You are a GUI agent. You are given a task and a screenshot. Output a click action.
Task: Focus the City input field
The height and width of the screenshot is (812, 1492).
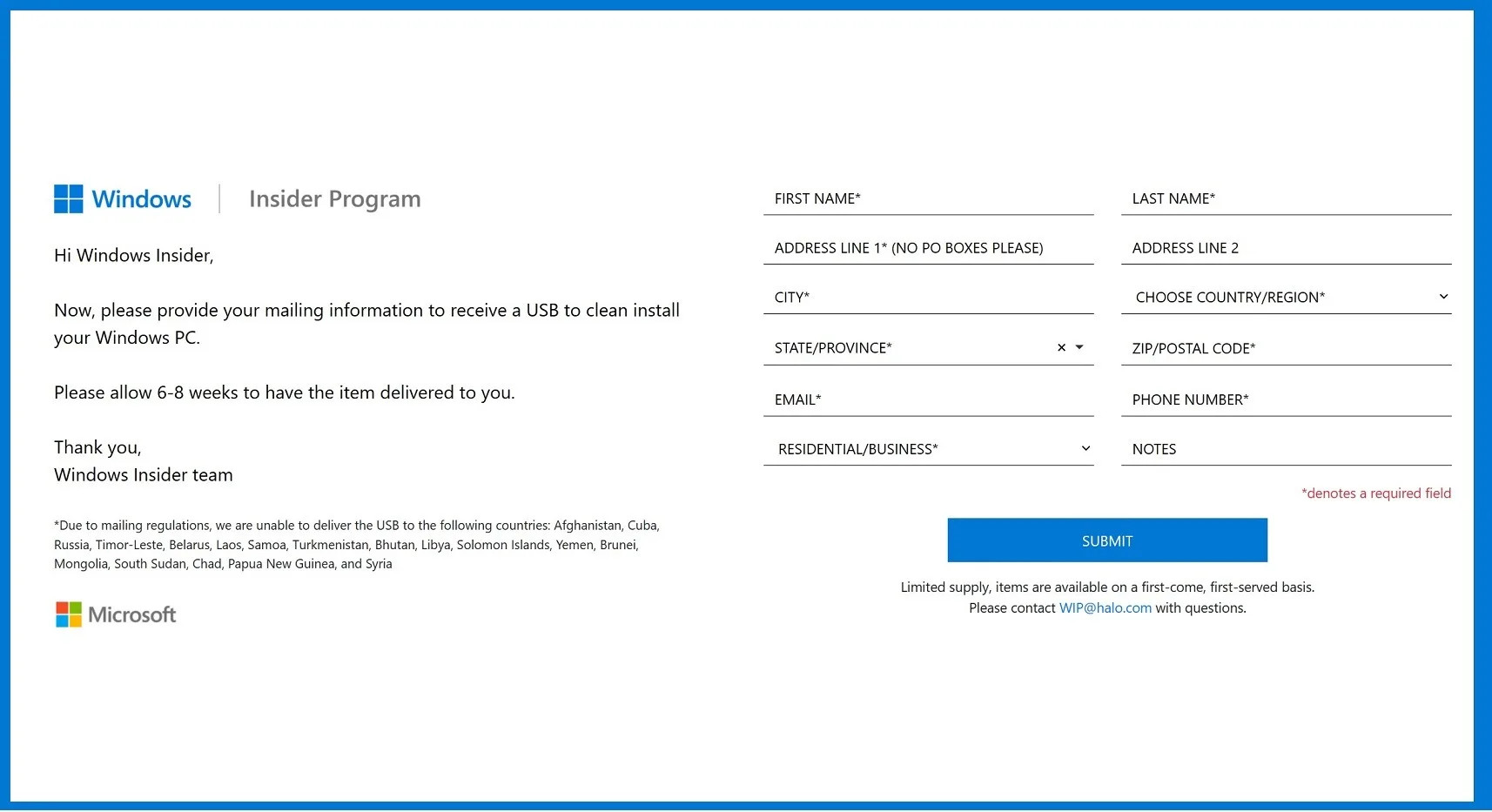pyautogui.click(x=929, y=298)
